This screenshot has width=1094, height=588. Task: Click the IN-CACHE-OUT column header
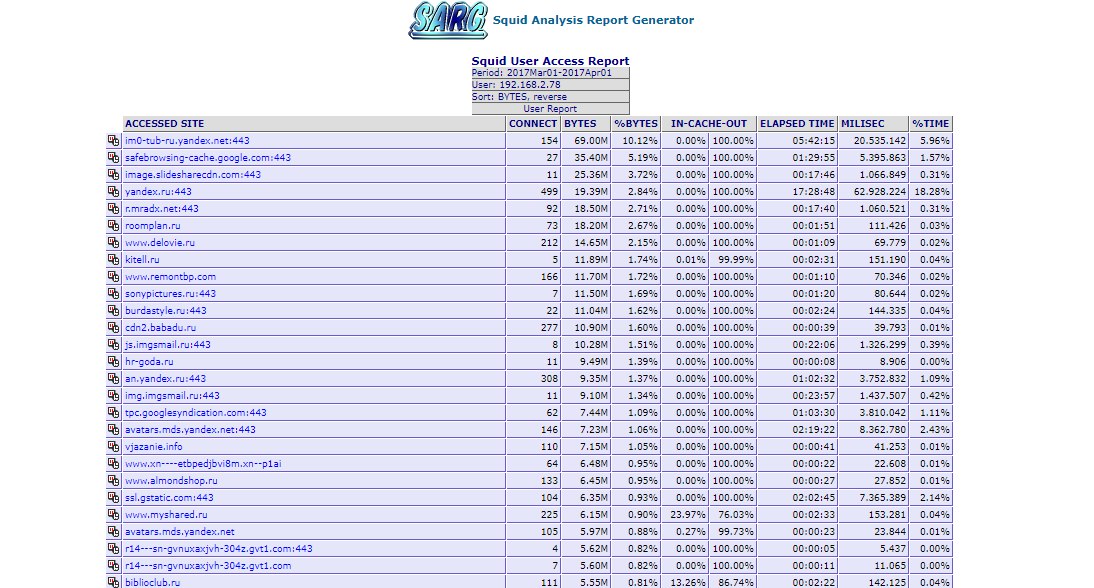click(709, 123)
